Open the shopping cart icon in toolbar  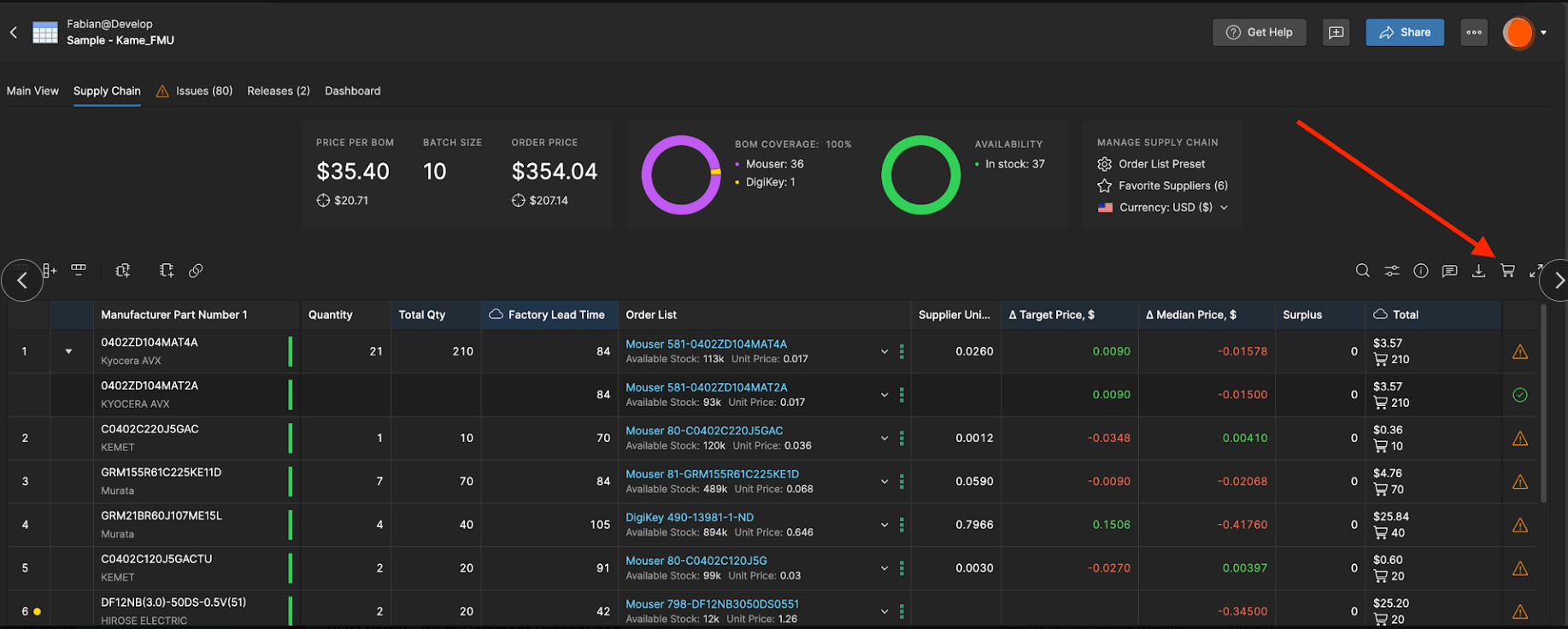click(x=1507, y=270)
